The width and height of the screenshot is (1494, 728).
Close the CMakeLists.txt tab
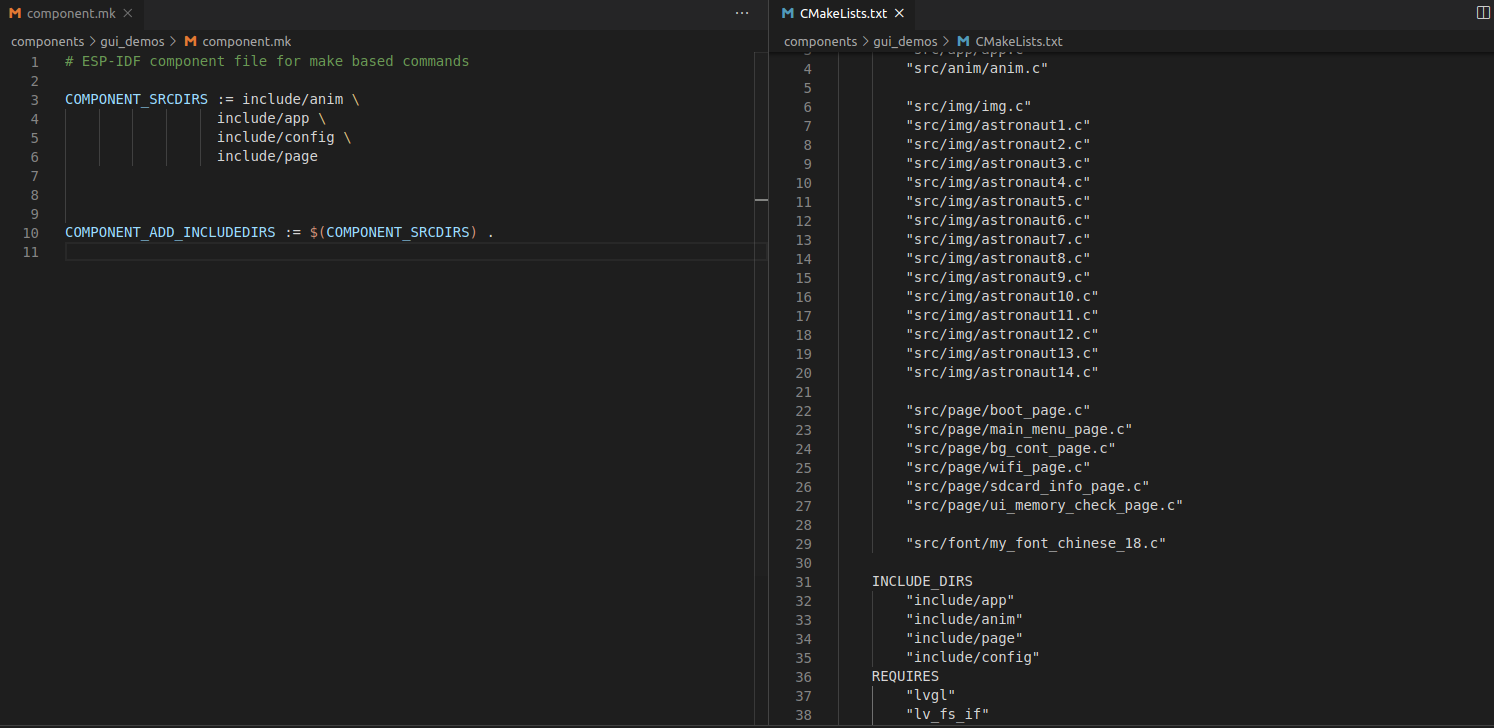tap(899, 13)
